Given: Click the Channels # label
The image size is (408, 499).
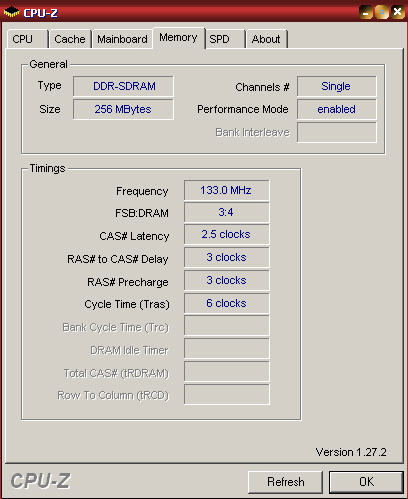Looking at the screenshot, I should pos(262,87).
